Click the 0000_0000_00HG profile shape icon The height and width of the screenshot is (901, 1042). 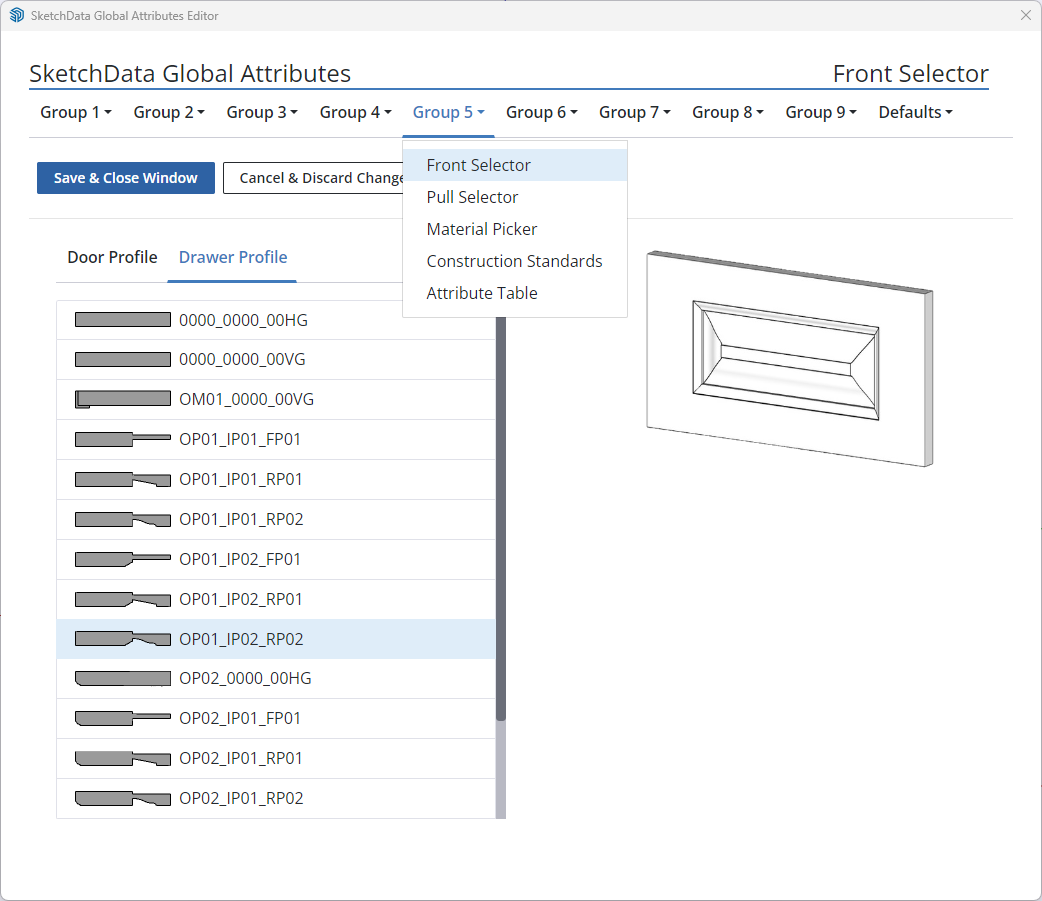pos(122,319)
